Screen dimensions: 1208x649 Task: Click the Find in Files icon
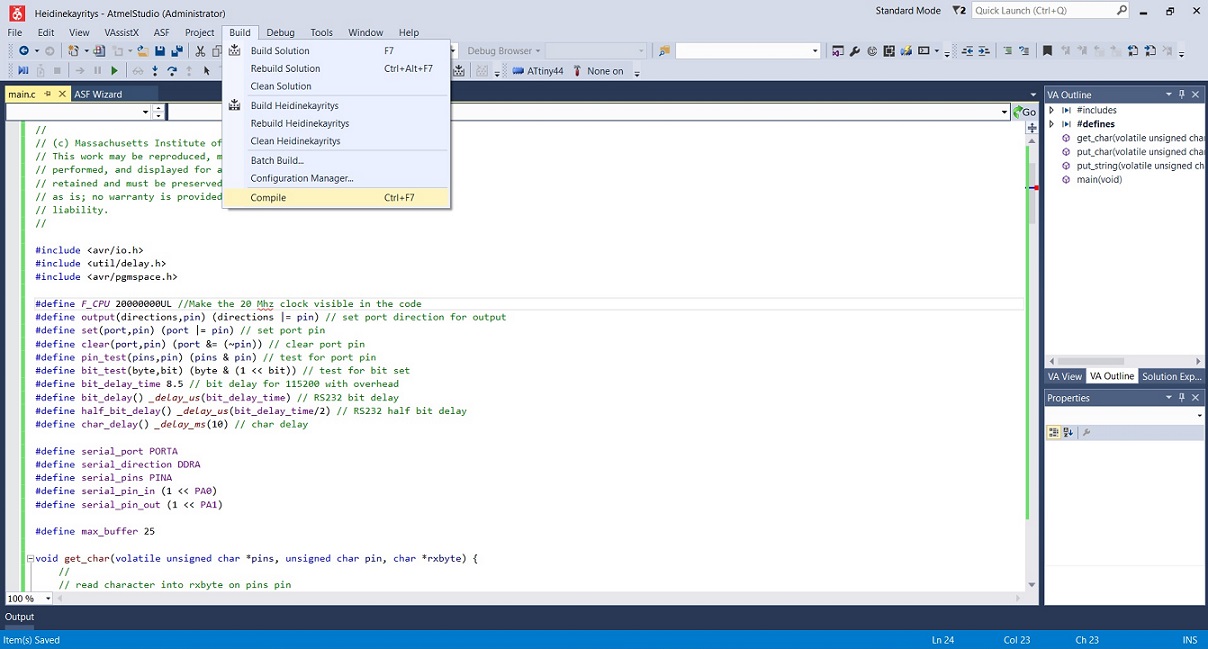pyautogui.click(x=664, y=51)
